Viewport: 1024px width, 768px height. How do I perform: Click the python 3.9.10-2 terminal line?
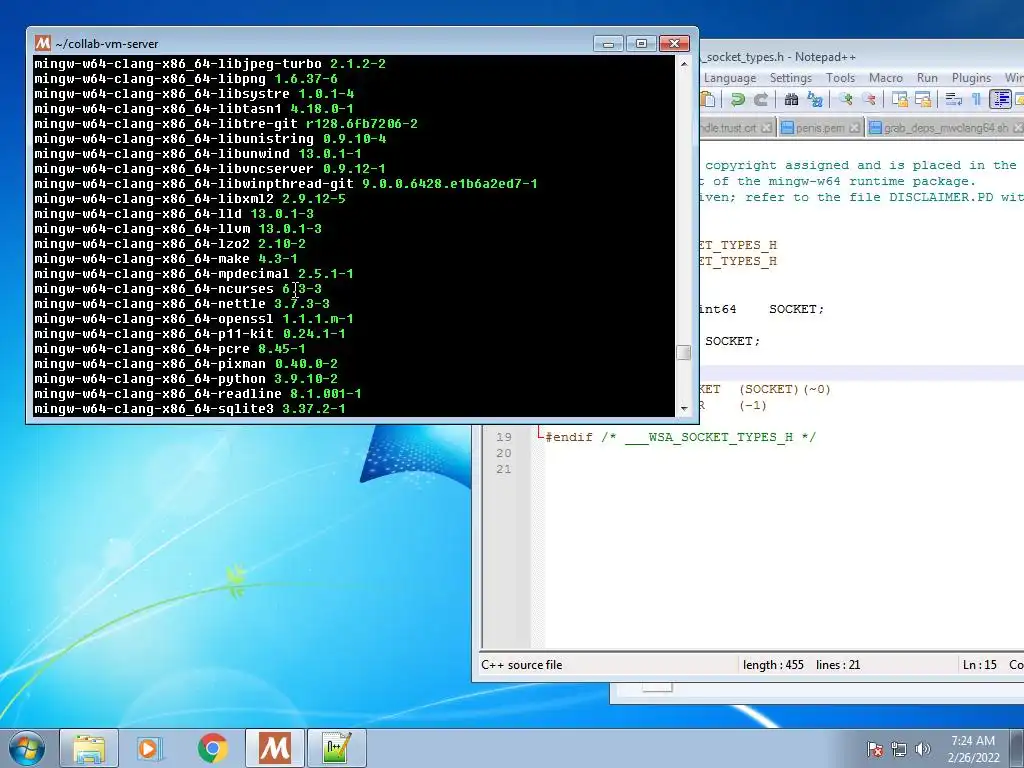pos(186,379)
